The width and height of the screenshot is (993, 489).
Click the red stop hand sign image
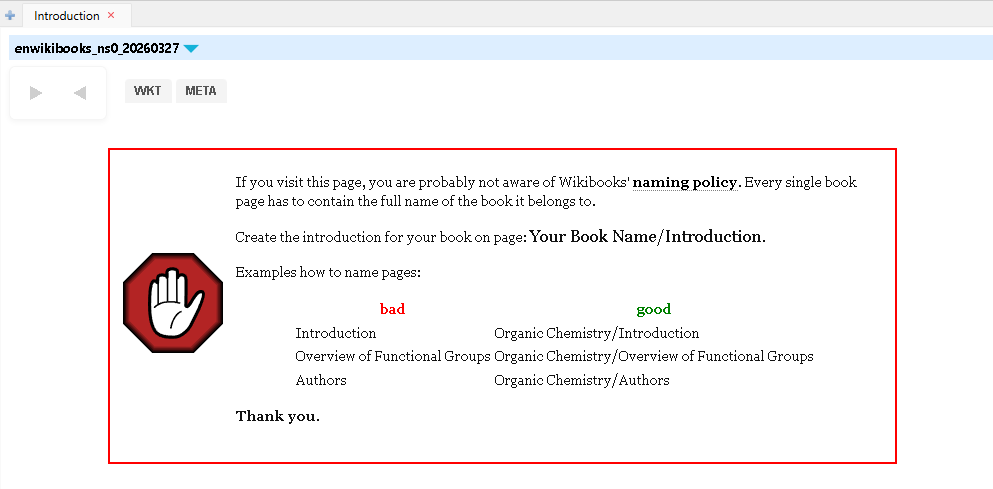[x=172, y=303]
